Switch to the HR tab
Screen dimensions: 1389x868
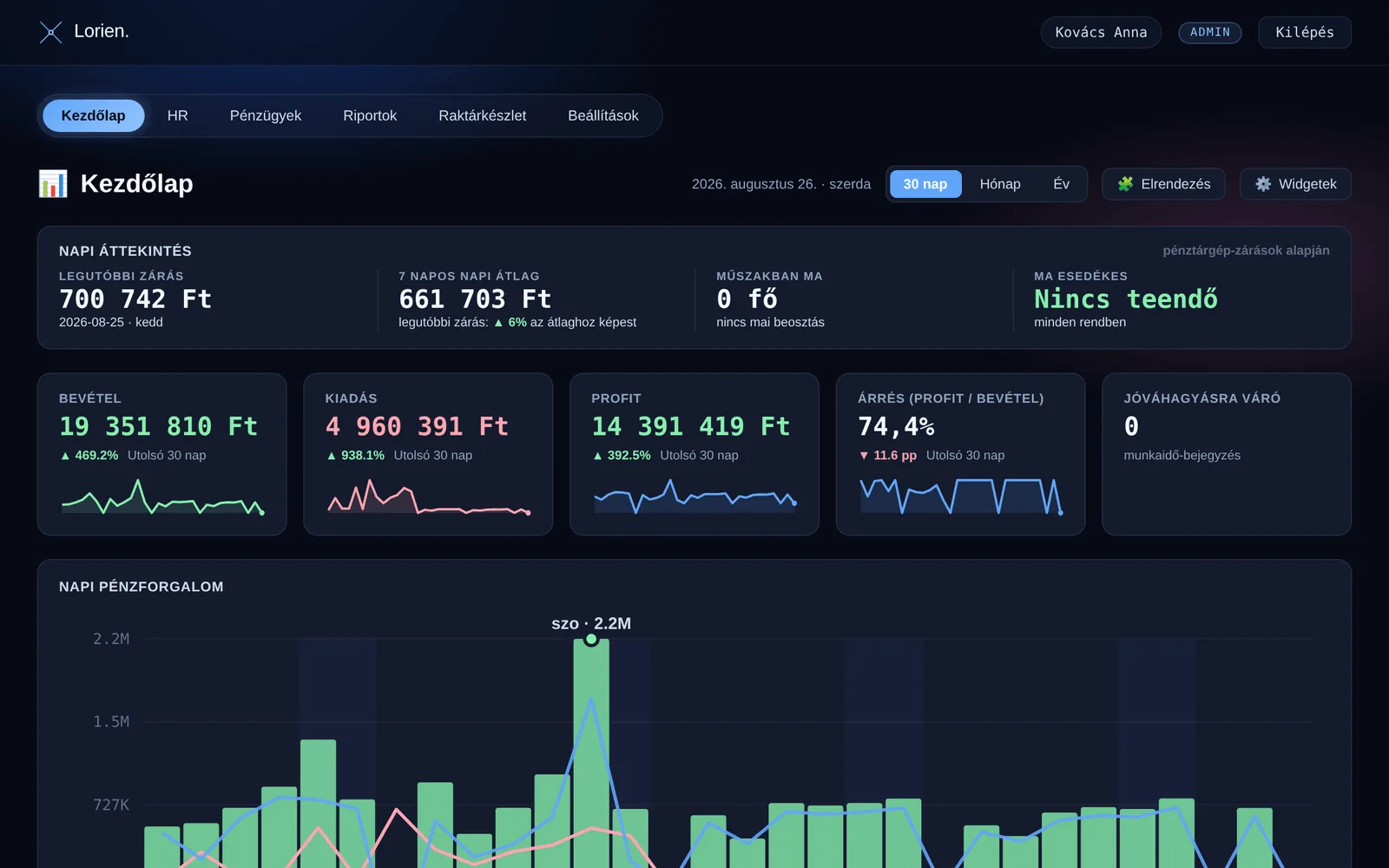pos(178,115)
